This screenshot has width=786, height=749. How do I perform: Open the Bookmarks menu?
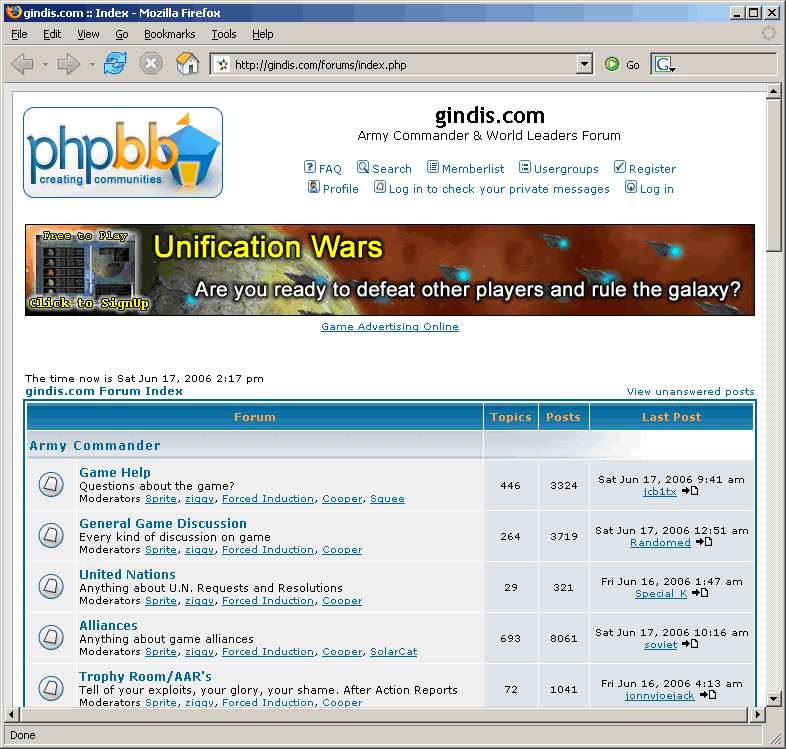click(169, 34)
